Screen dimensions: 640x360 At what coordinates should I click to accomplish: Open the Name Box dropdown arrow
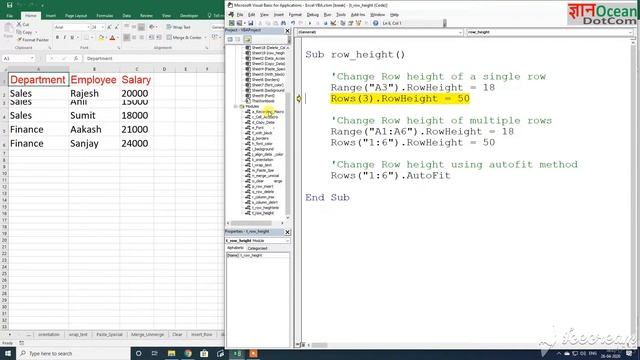[32, 58]
